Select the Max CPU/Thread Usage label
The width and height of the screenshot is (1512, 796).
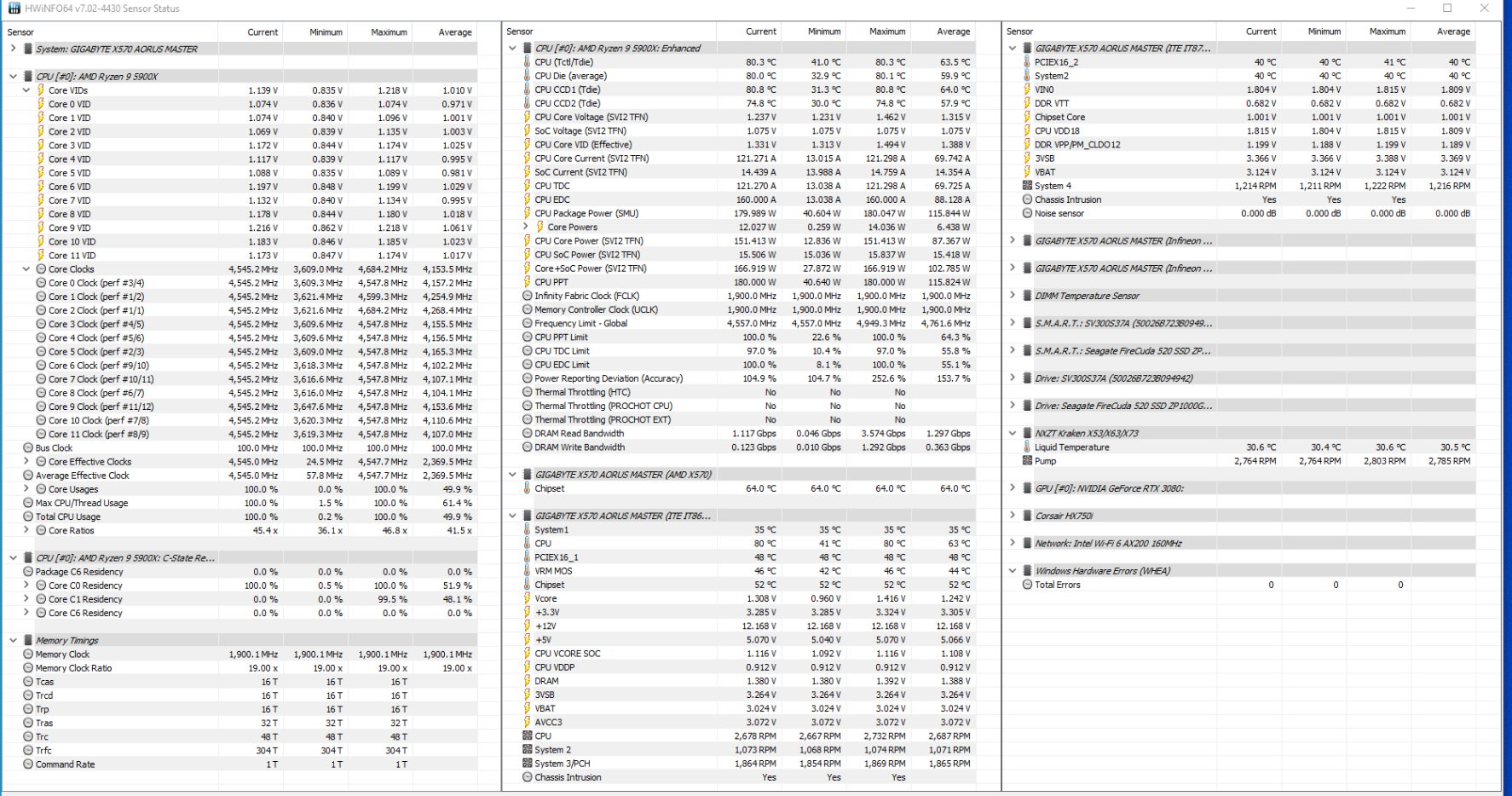click(82, 503)
